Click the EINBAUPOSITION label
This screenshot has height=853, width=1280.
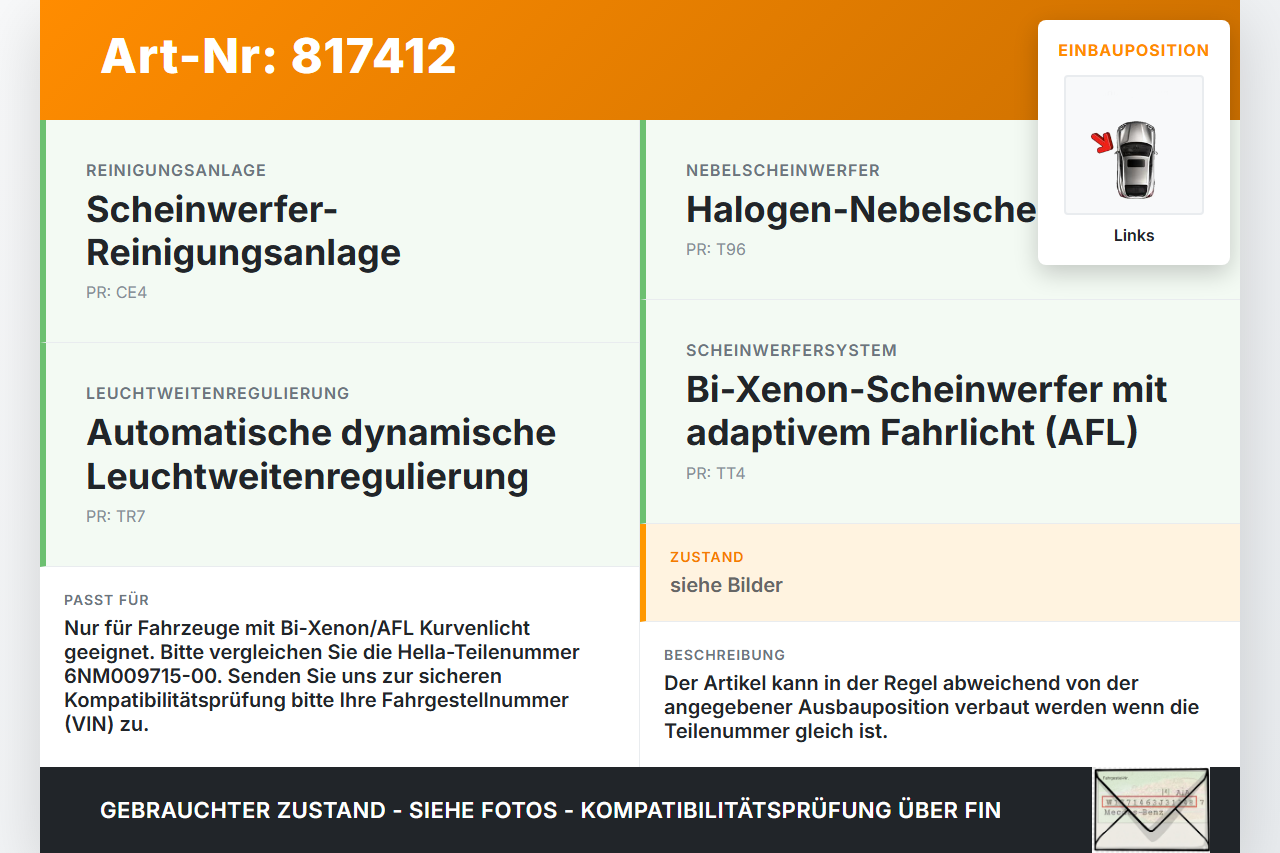1134,50
